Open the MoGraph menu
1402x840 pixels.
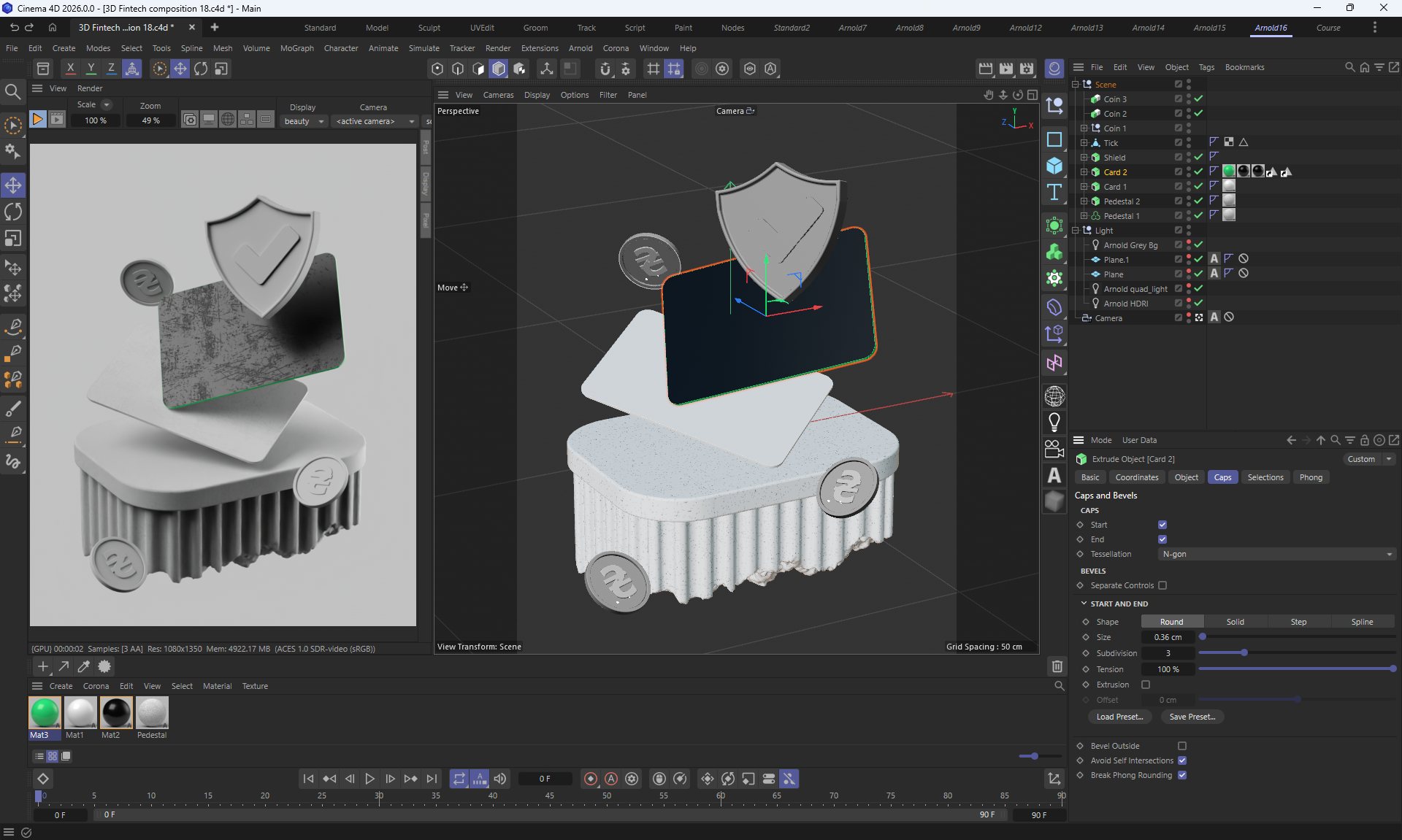pyautogui.click(x=296, y=48)
